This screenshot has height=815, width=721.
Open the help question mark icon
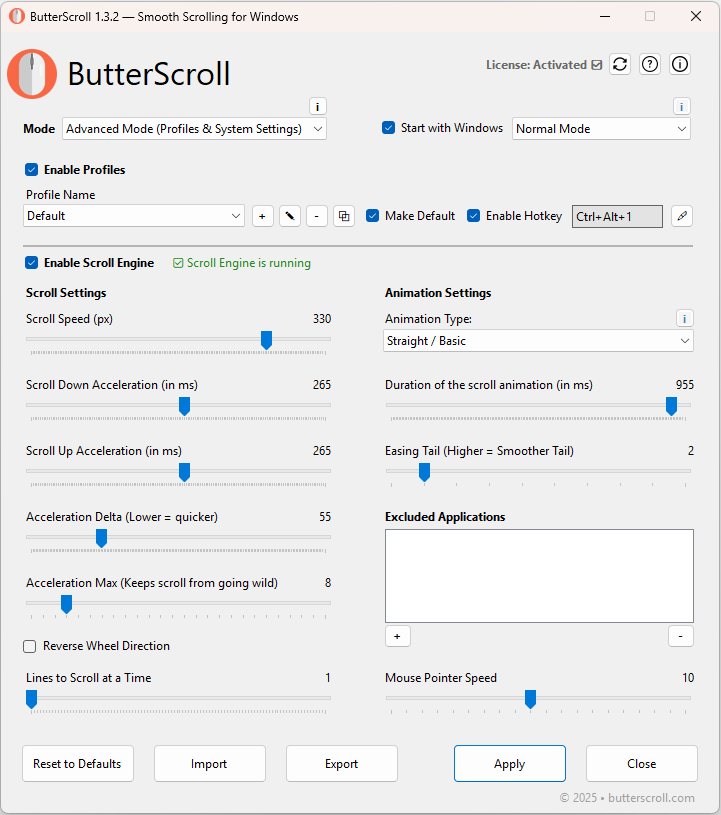tap(650, 64)
